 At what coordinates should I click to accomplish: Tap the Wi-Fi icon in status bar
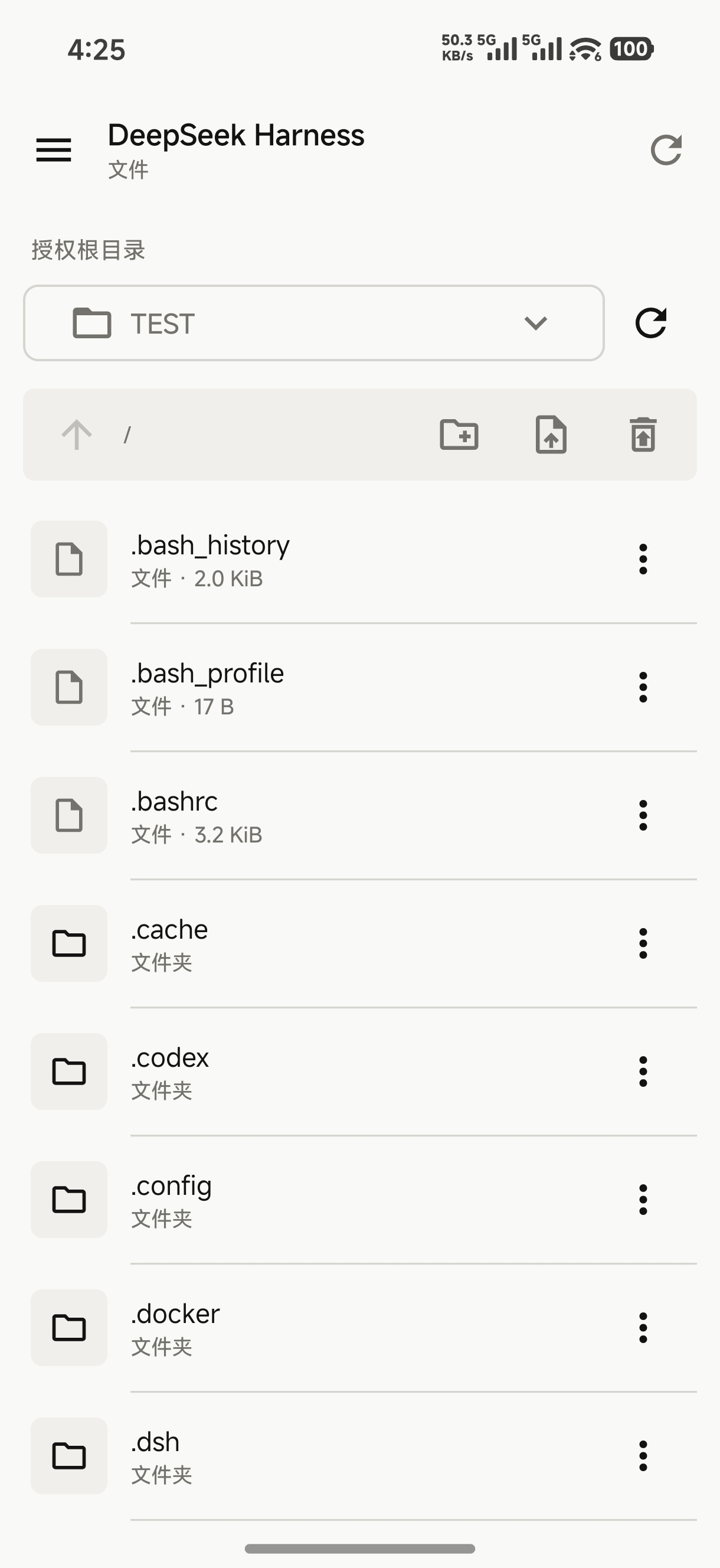coord(585,48)
